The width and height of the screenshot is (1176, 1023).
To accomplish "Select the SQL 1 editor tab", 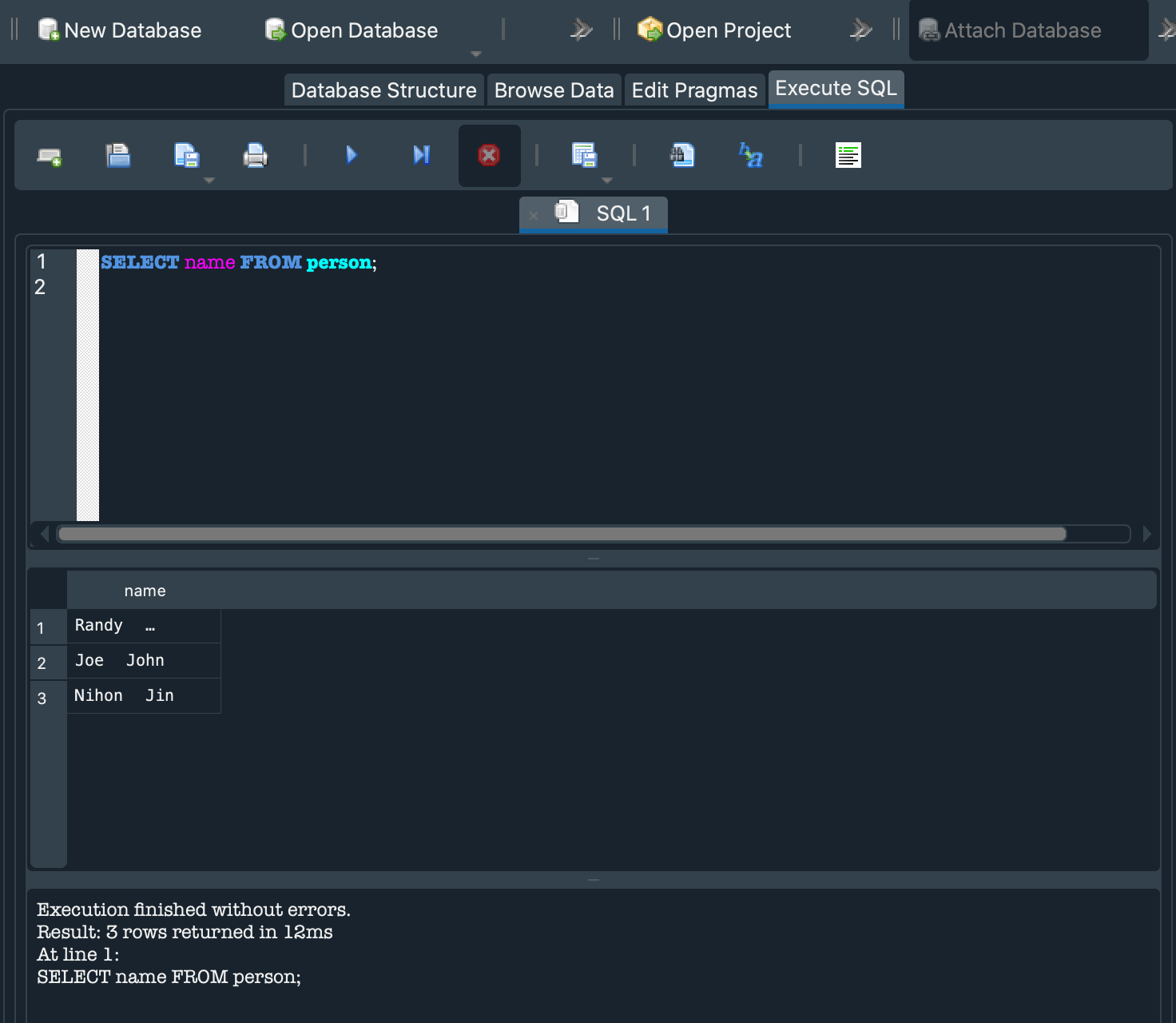I will 594,214.
